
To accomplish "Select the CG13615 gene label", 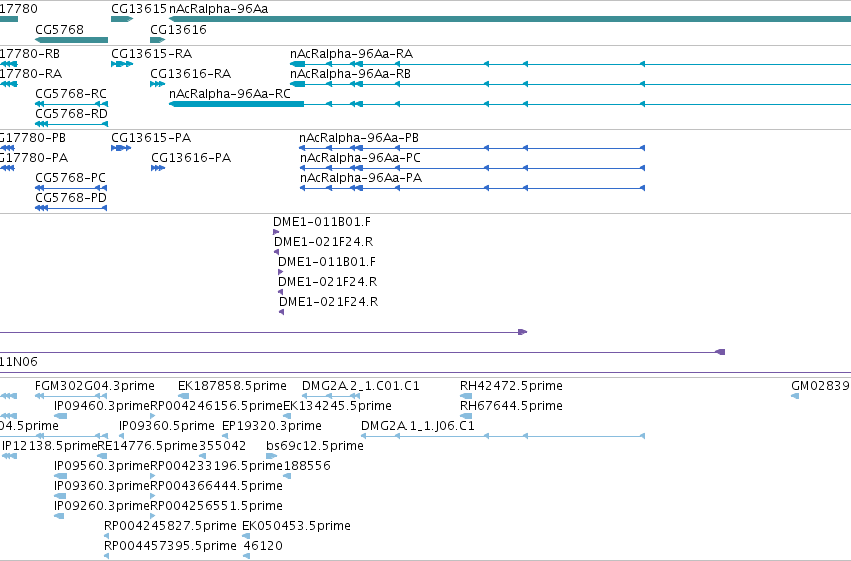I will (139, 9).
